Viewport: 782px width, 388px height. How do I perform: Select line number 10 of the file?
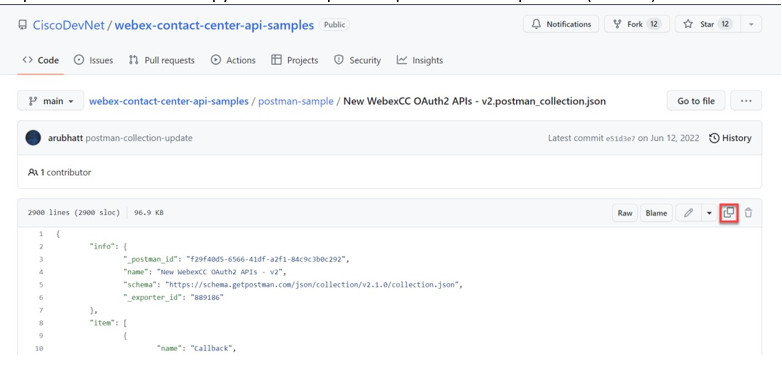coord(39,348)
